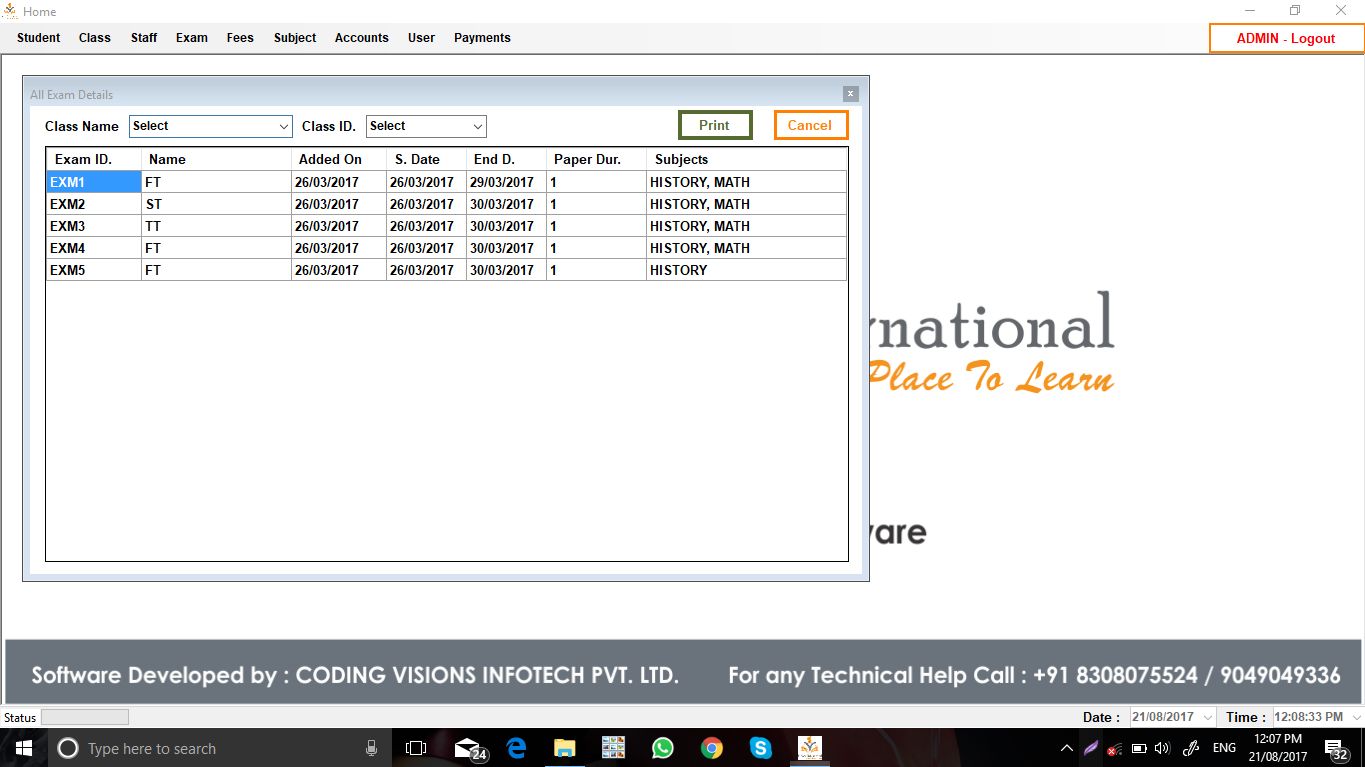Image resolution: width=1365 pixels, height=767 pixels.
Task: Click end date 29/03/2017 for EXM1
Action: (x=506, y=182)
